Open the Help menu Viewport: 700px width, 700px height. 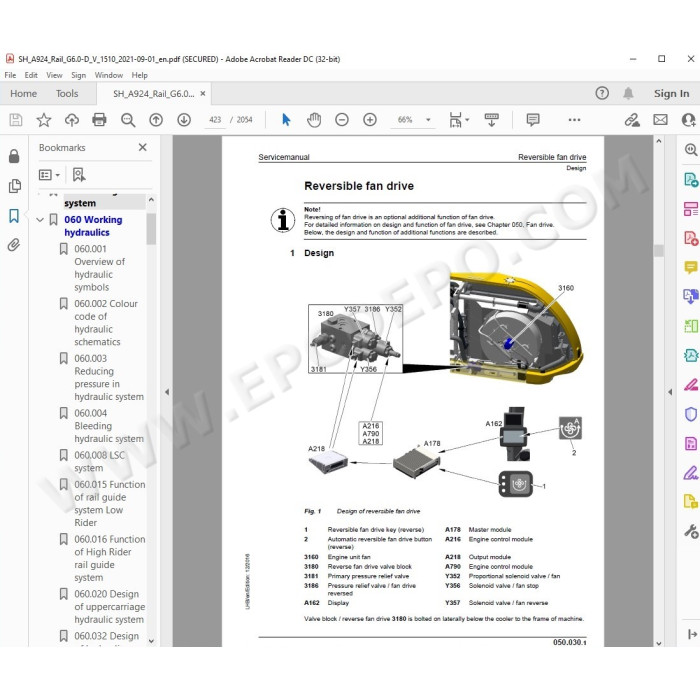click(x=139, y=75)
